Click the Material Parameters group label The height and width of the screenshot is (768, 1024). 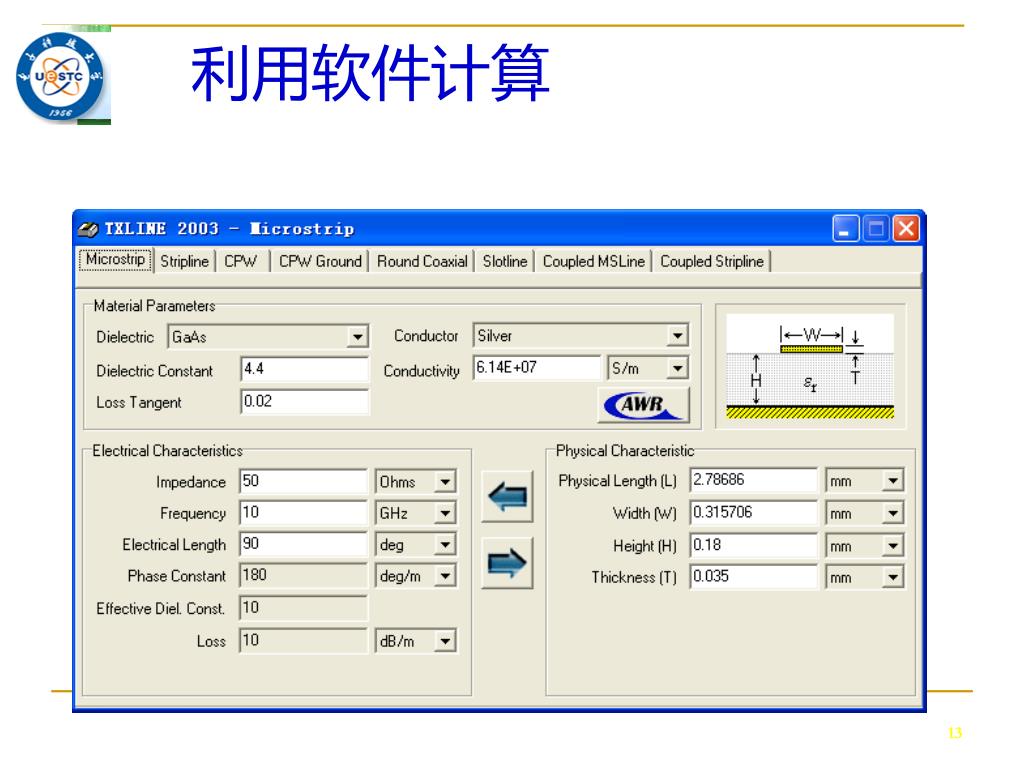coord(154,306)
